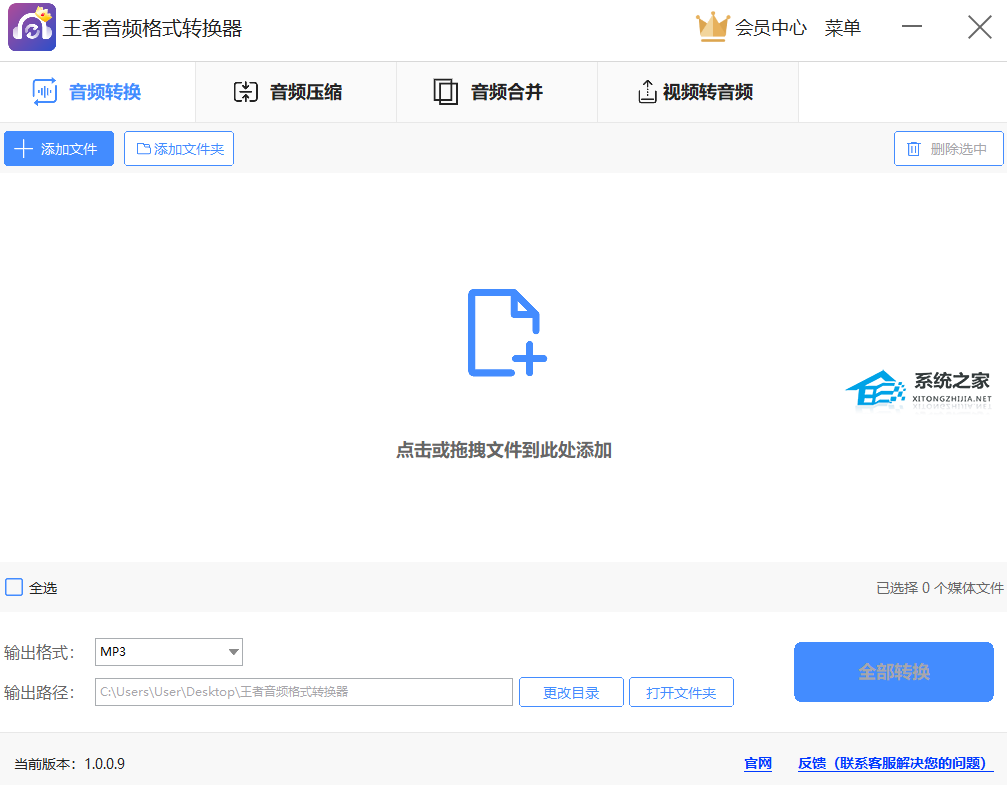Click the 点击或拖拽文件到此处添加 text
Screen dimensions: 1007x785
click(x=504, y=450)
